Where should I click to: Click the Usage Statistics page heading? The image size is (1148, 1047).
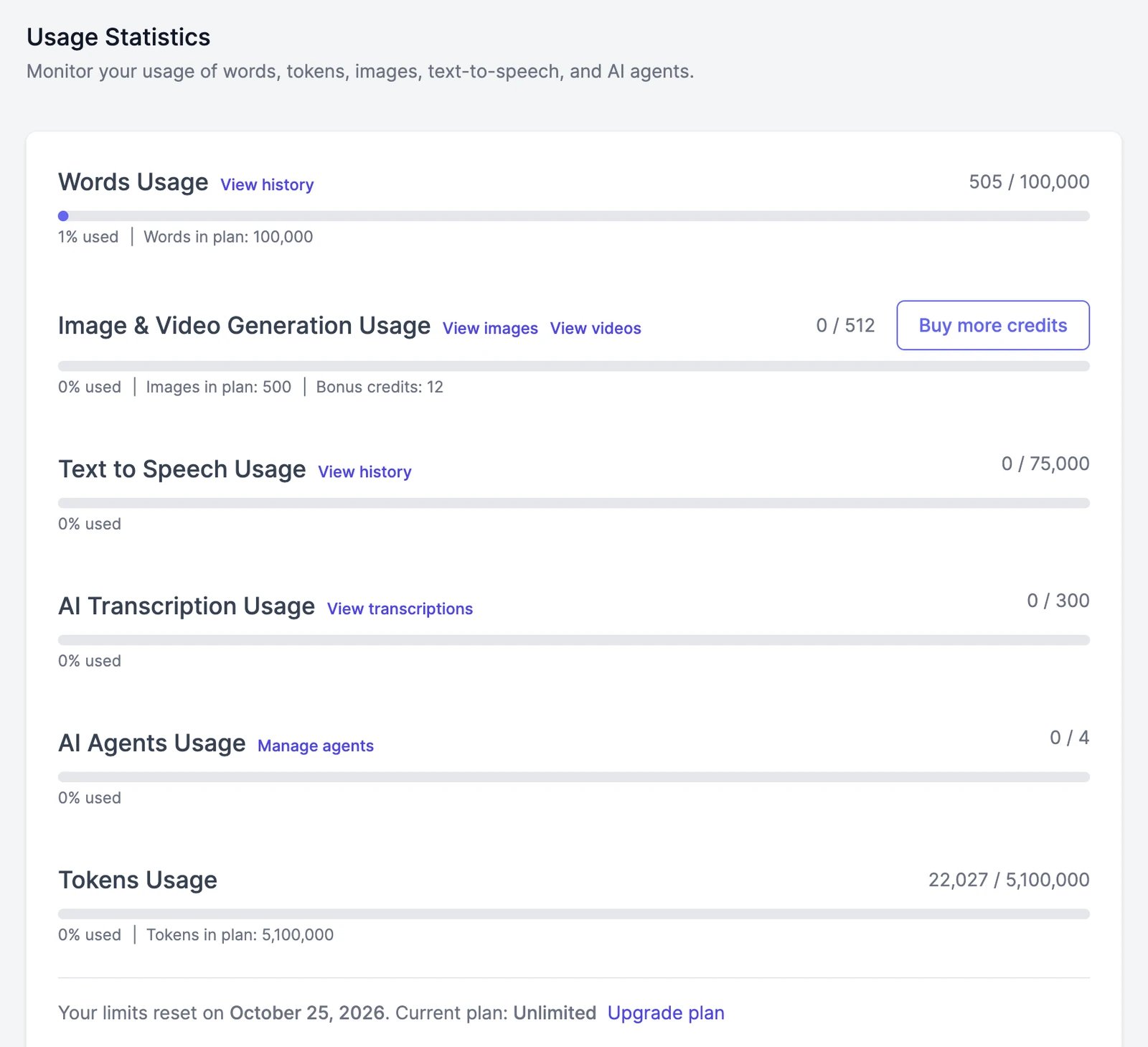point(118,37)
